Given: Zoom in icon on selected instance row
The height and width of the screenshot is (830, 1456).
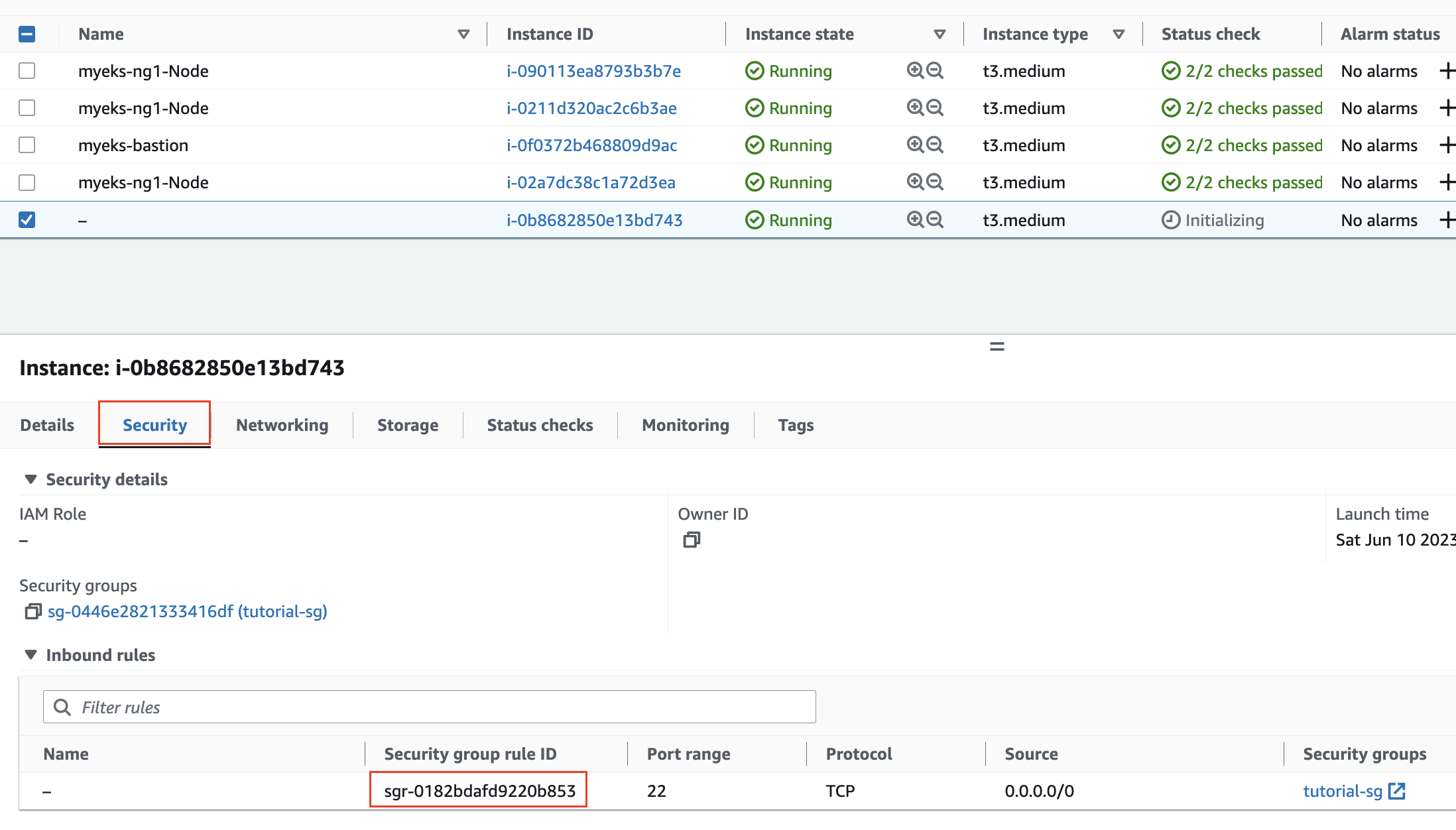Looking at the screenshot, I should tap(915, 219).
